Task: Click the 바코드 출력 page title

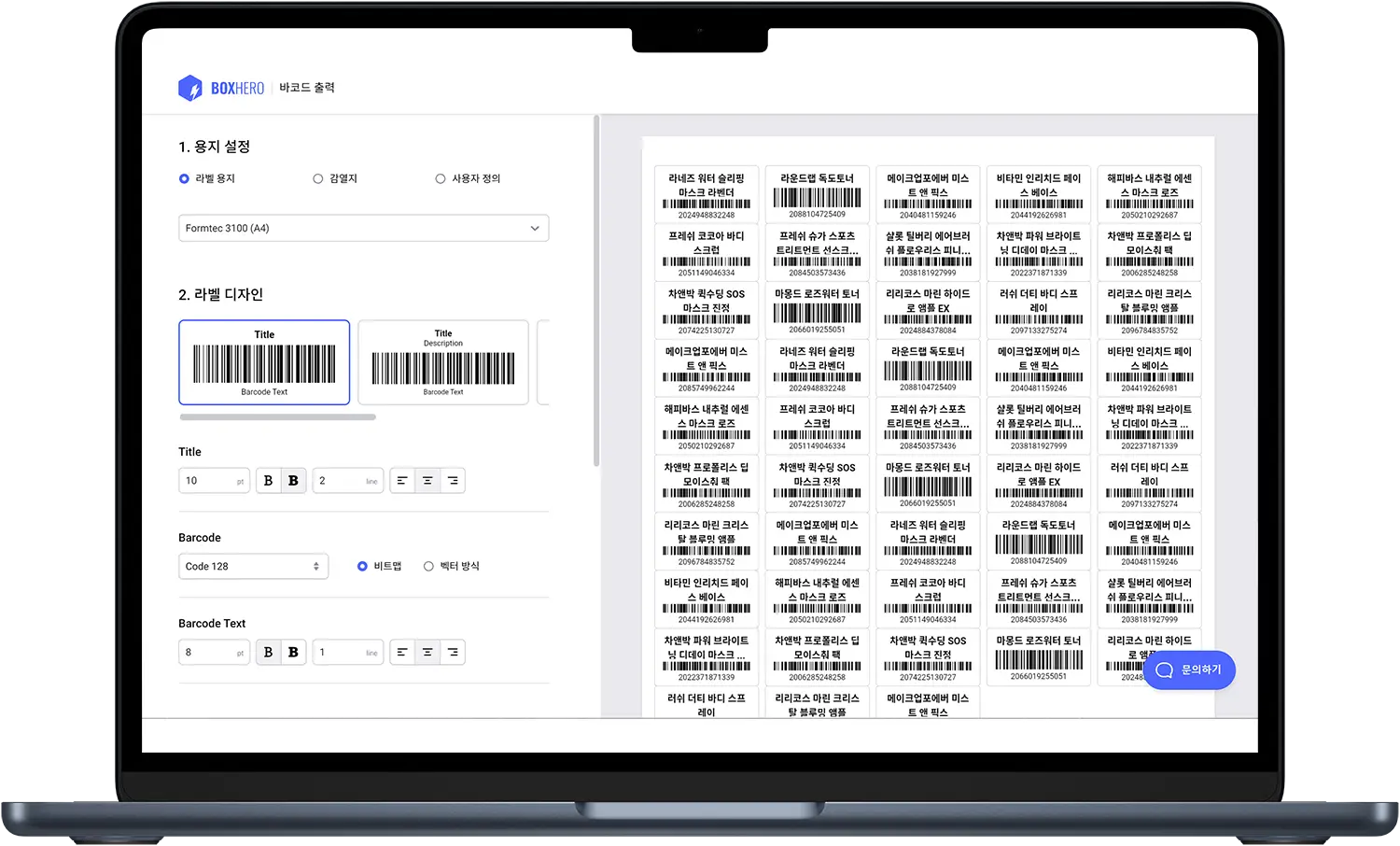Action: click(x=307, y=88)
